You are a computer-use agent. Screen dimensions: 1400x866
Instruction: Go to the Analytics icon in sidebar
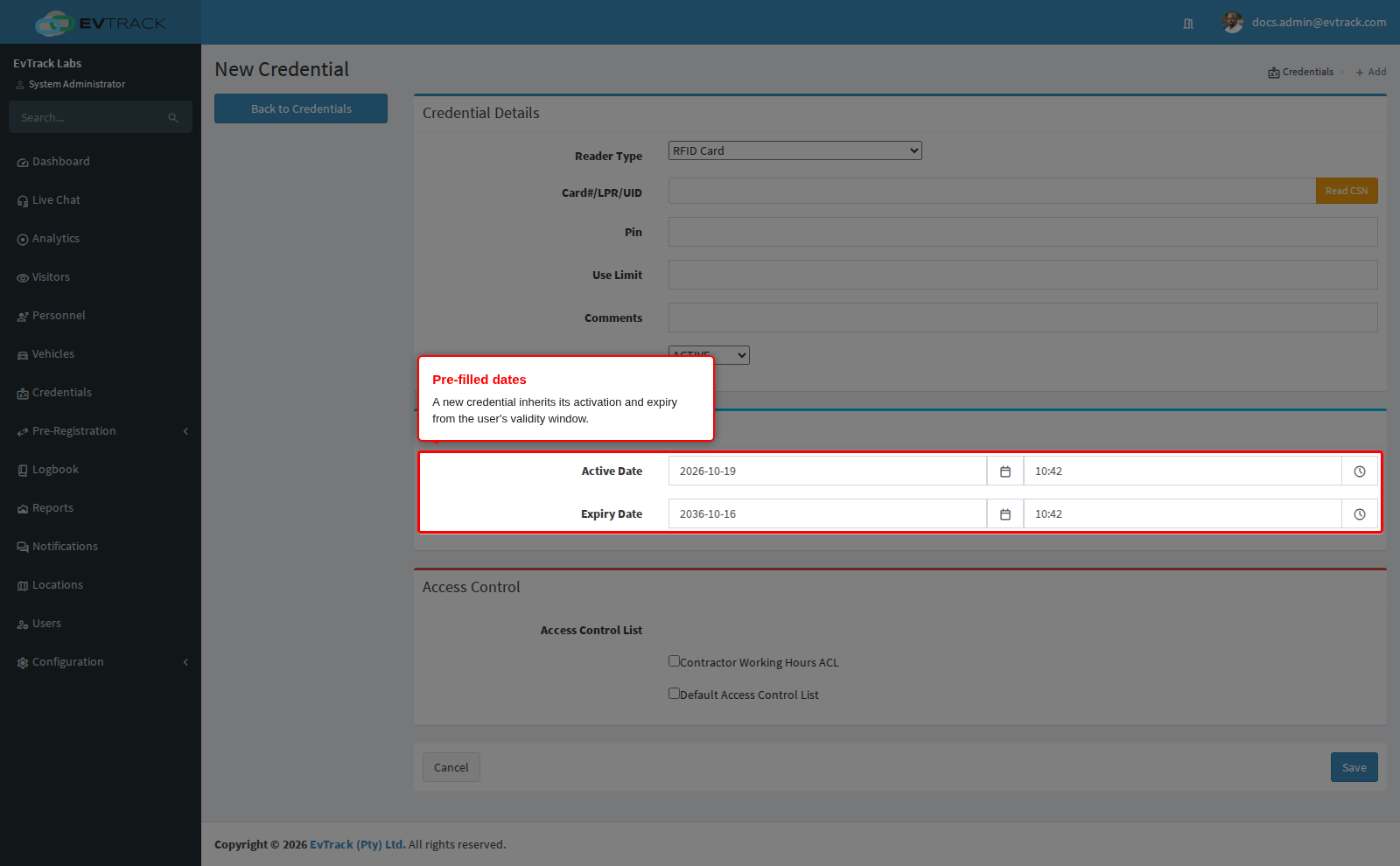[x=23, y=240]
